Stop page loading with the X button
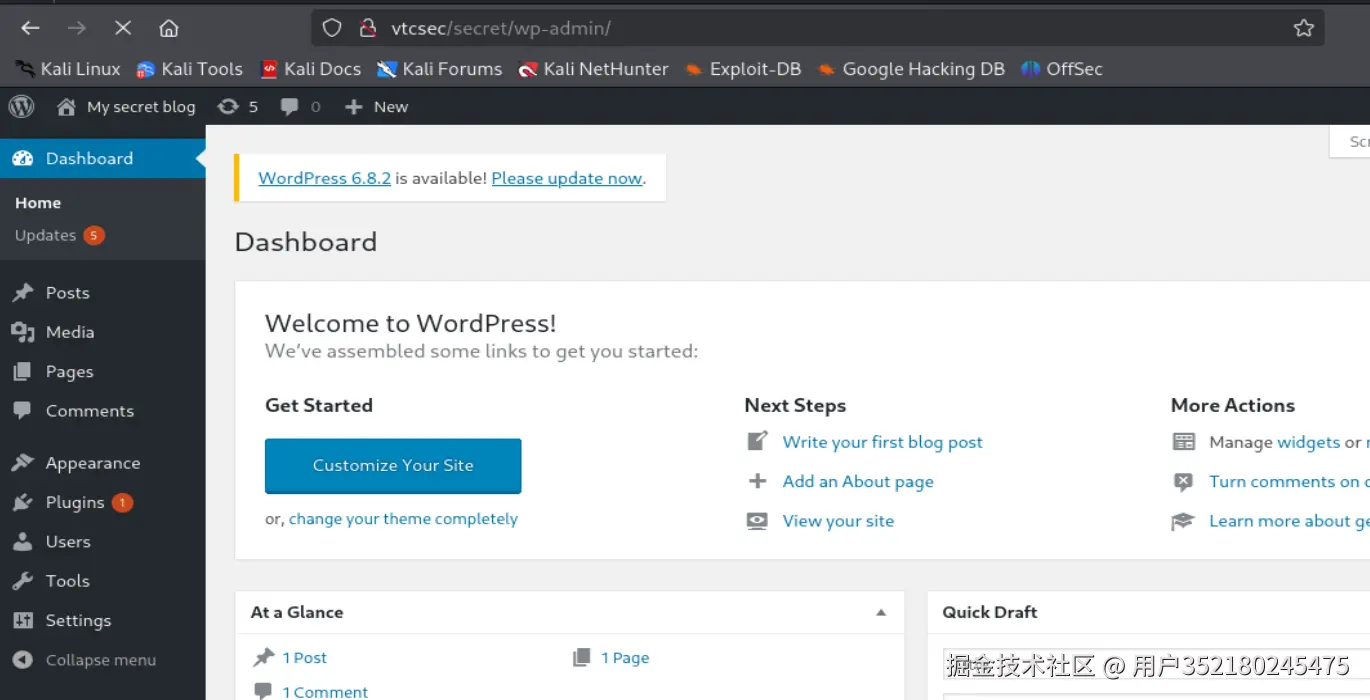The width and height of the screenshot is (1370, 700). tap(123, 28)
